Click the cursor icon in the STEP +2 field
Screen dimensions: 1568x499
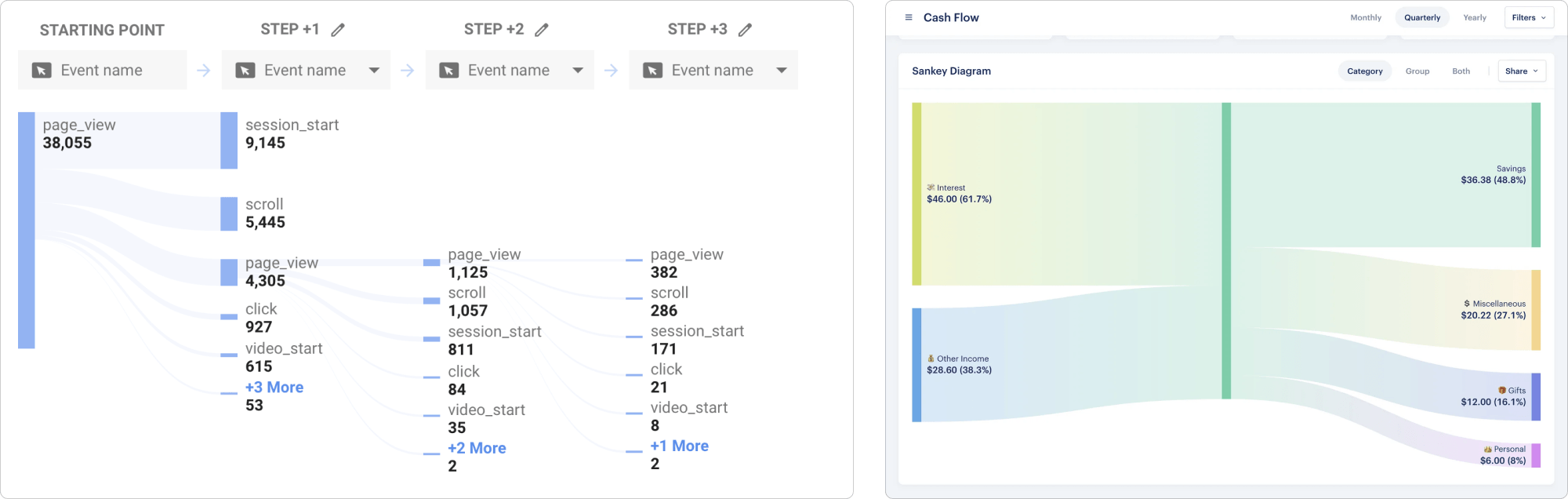(451, 70)
